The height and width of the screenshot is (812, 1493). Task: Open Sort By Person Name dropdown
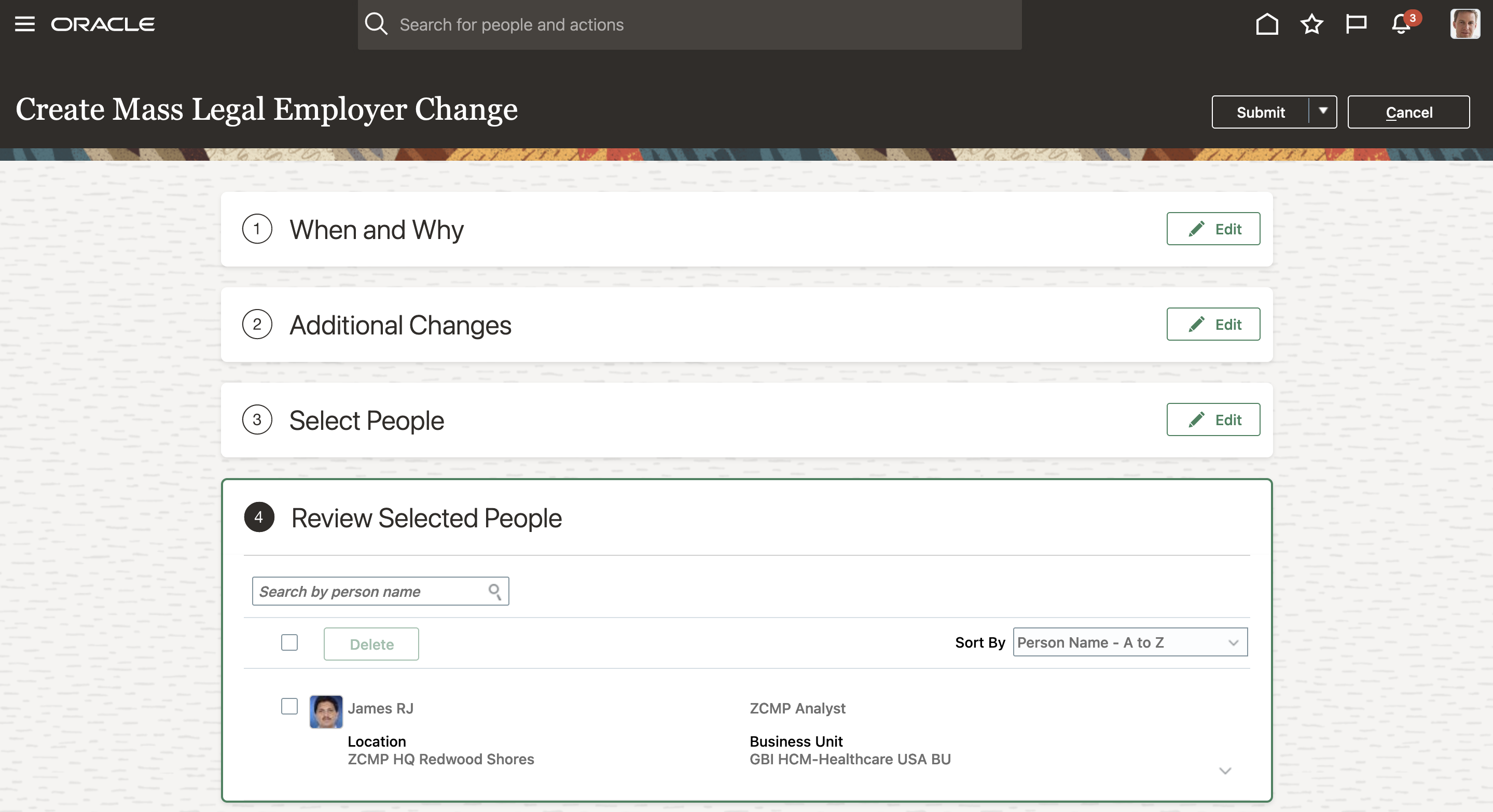1129,642
